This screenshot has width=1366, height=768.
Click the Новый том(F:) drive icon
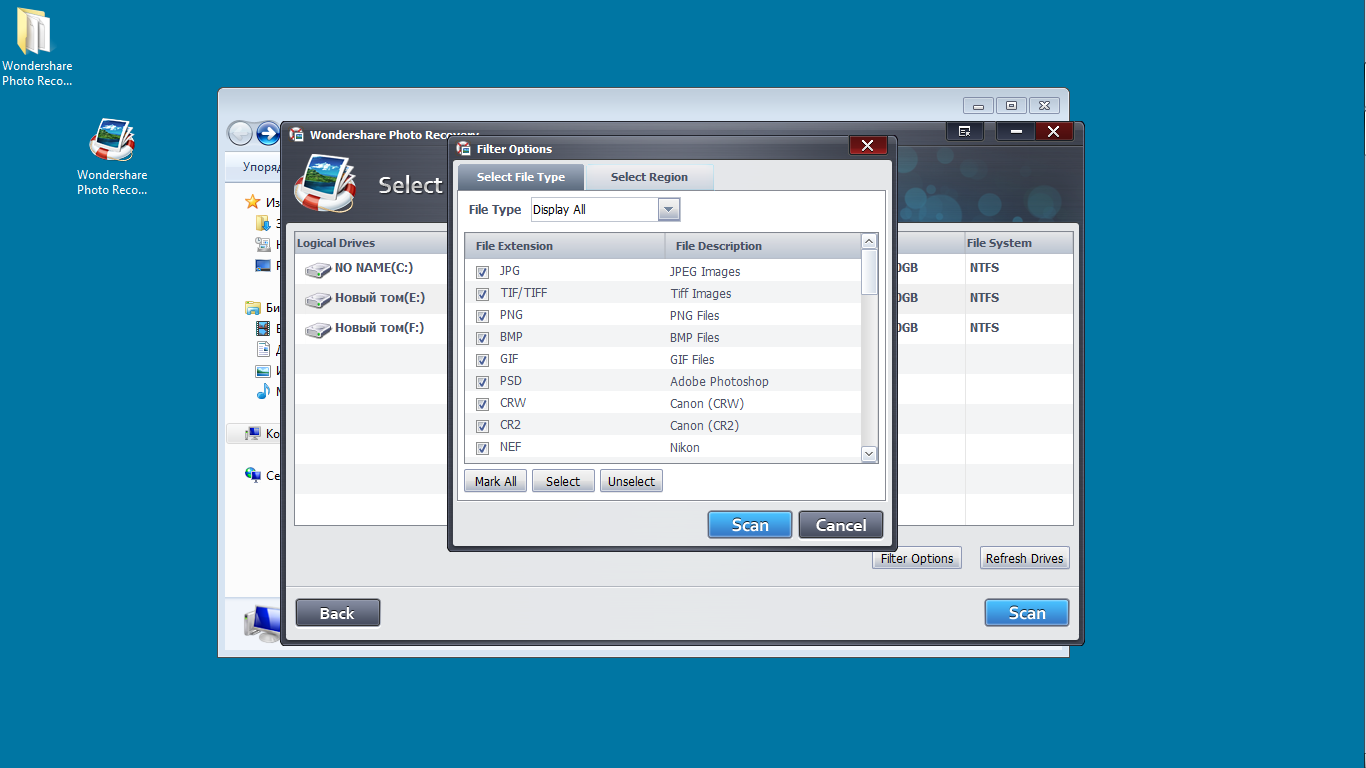point(318,329)
